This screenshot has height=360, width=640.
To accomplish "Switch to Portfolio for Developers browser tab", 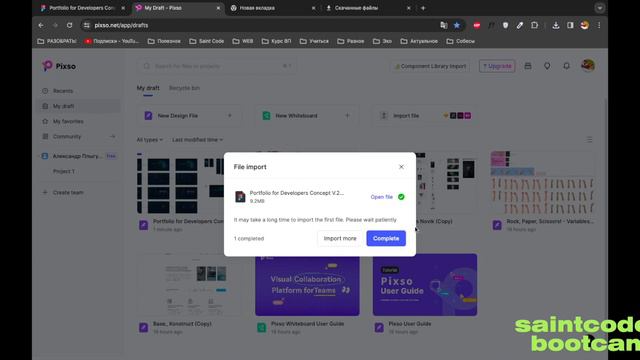I will [x=82, y=8].
